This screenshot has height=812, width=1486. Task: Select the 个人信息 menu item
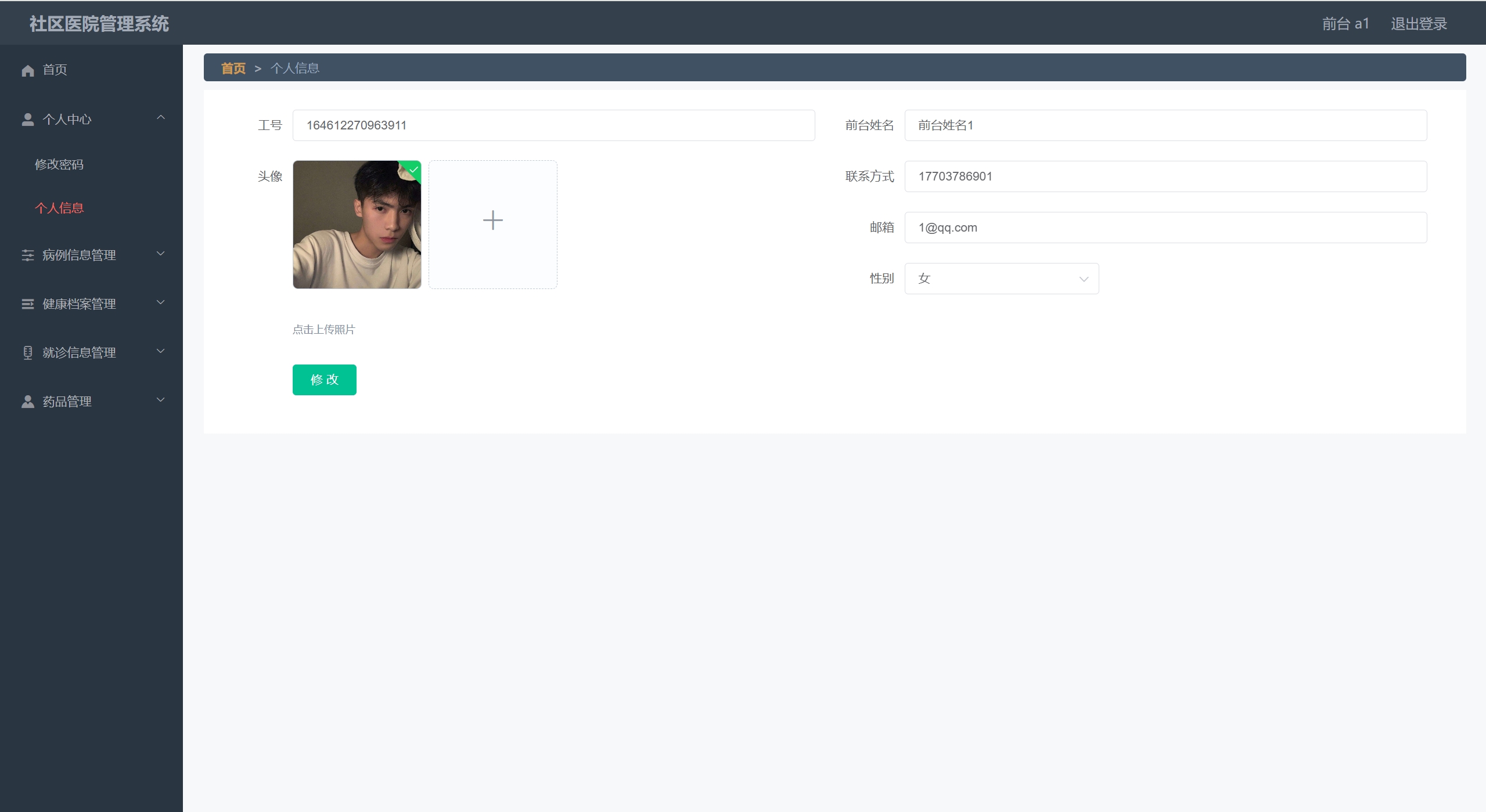(59, 208)
